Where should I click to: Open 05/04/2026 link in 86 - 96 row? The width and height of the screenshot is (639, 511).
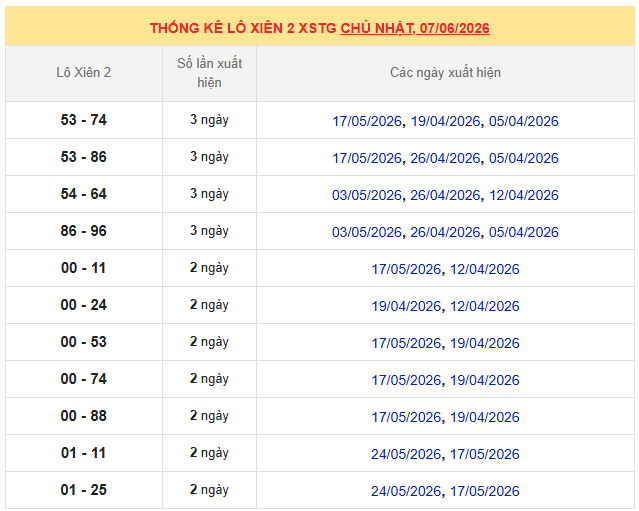pyautogui.click(x=524, y=232)
